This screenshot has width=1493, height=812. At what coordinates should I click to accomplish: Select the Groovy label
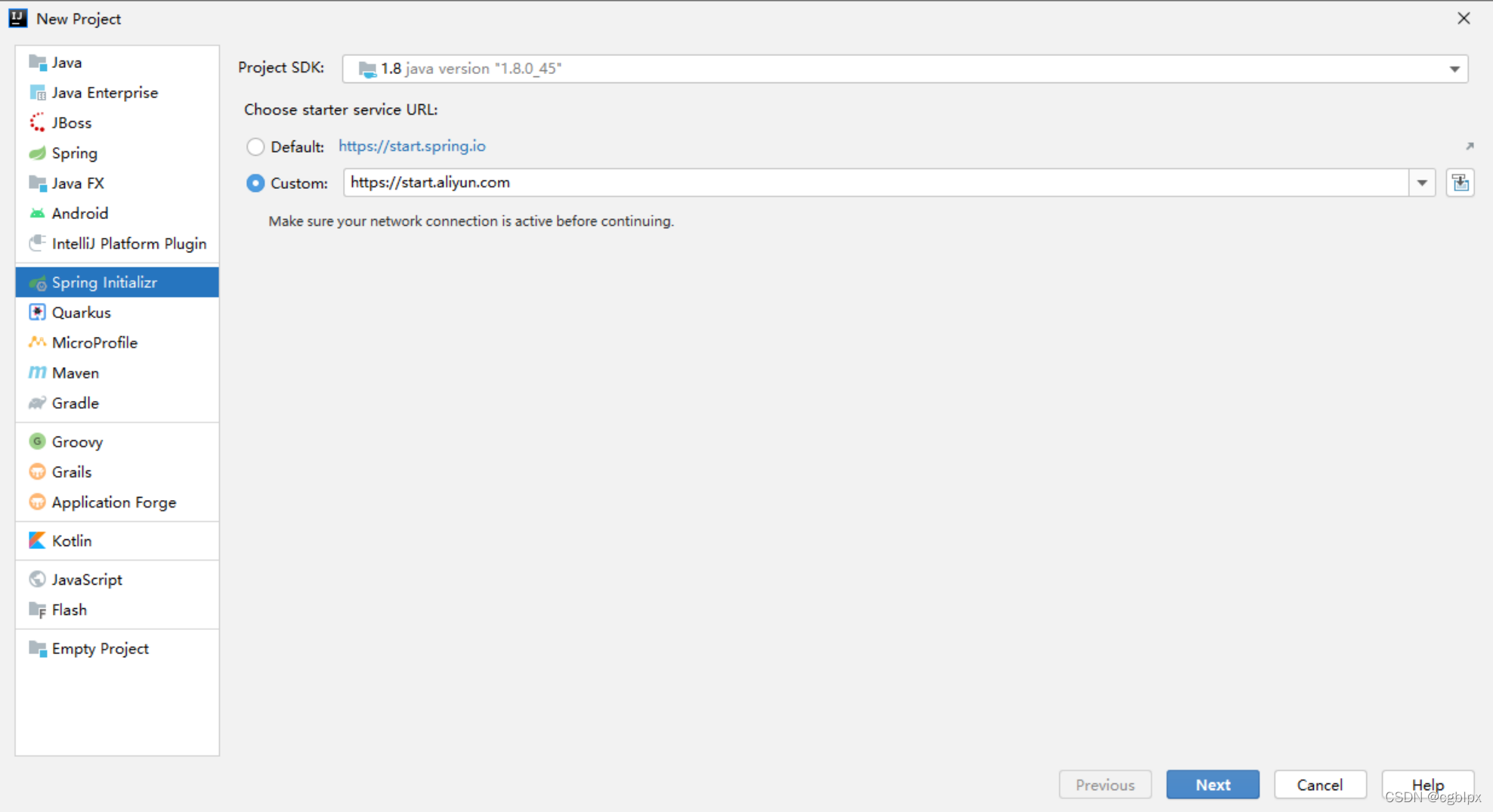pos(77,442)
